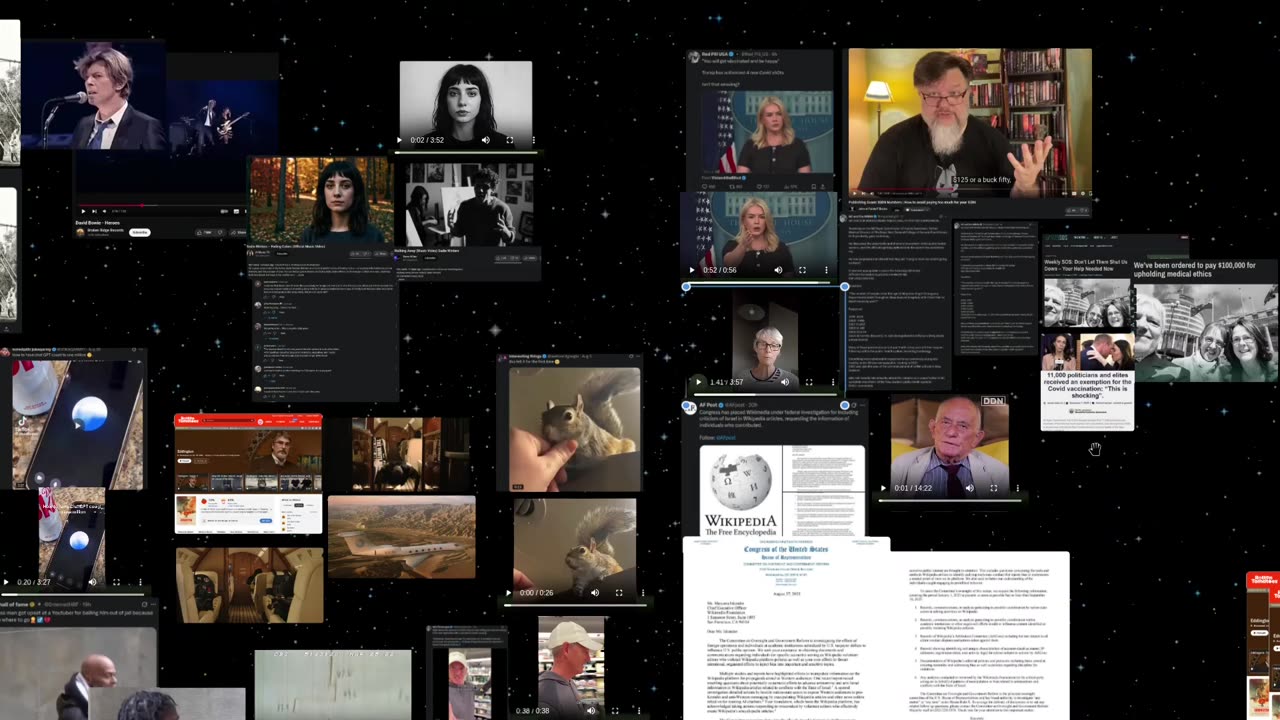Enter fullscreen on the 0:02 / 3:52 video
The width and height of the screenshot is (1280, 720).
point(510,140)
